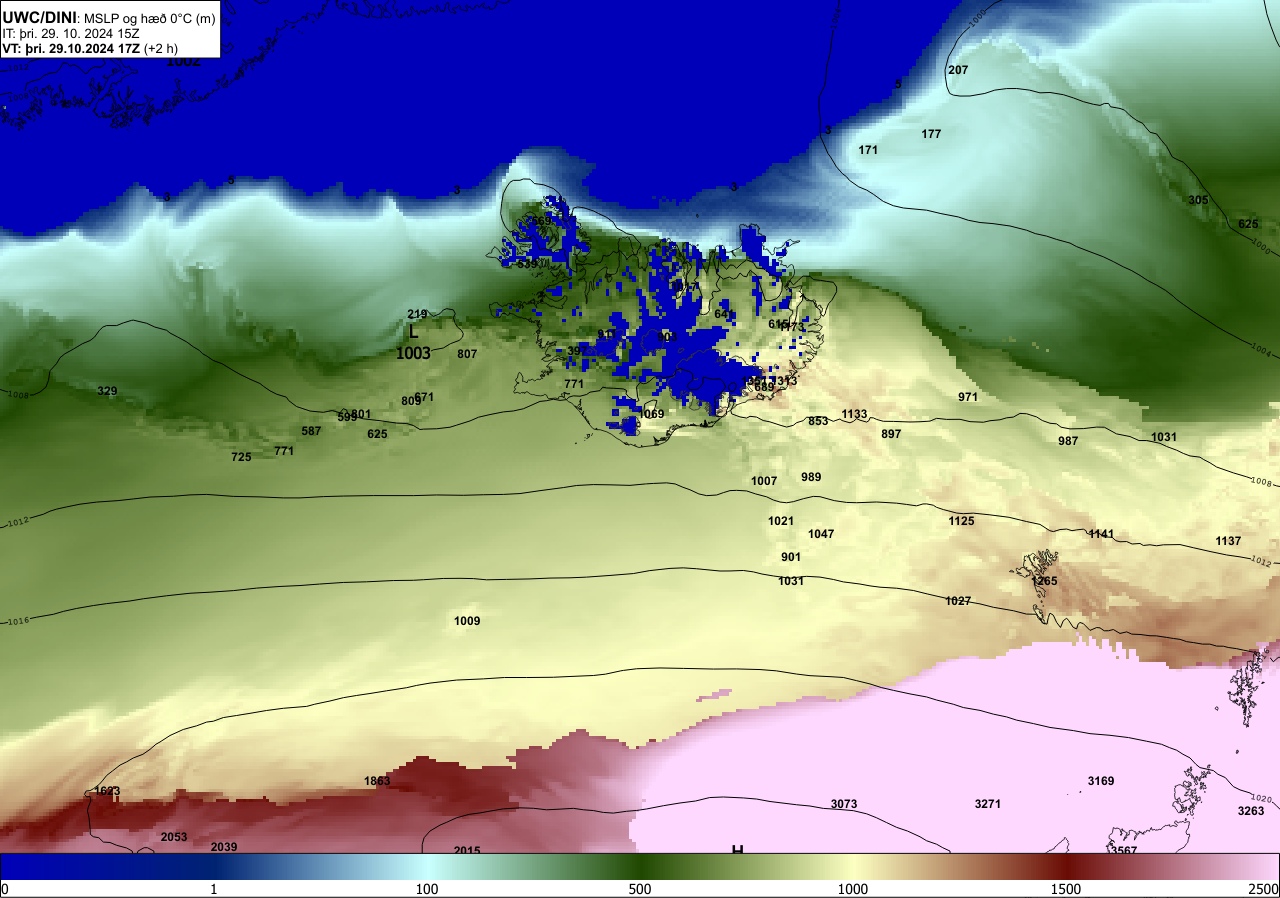The width and height of the screenshot is (1280, 898).
Task: Click the 587 height label
Action: pos(311,431)
